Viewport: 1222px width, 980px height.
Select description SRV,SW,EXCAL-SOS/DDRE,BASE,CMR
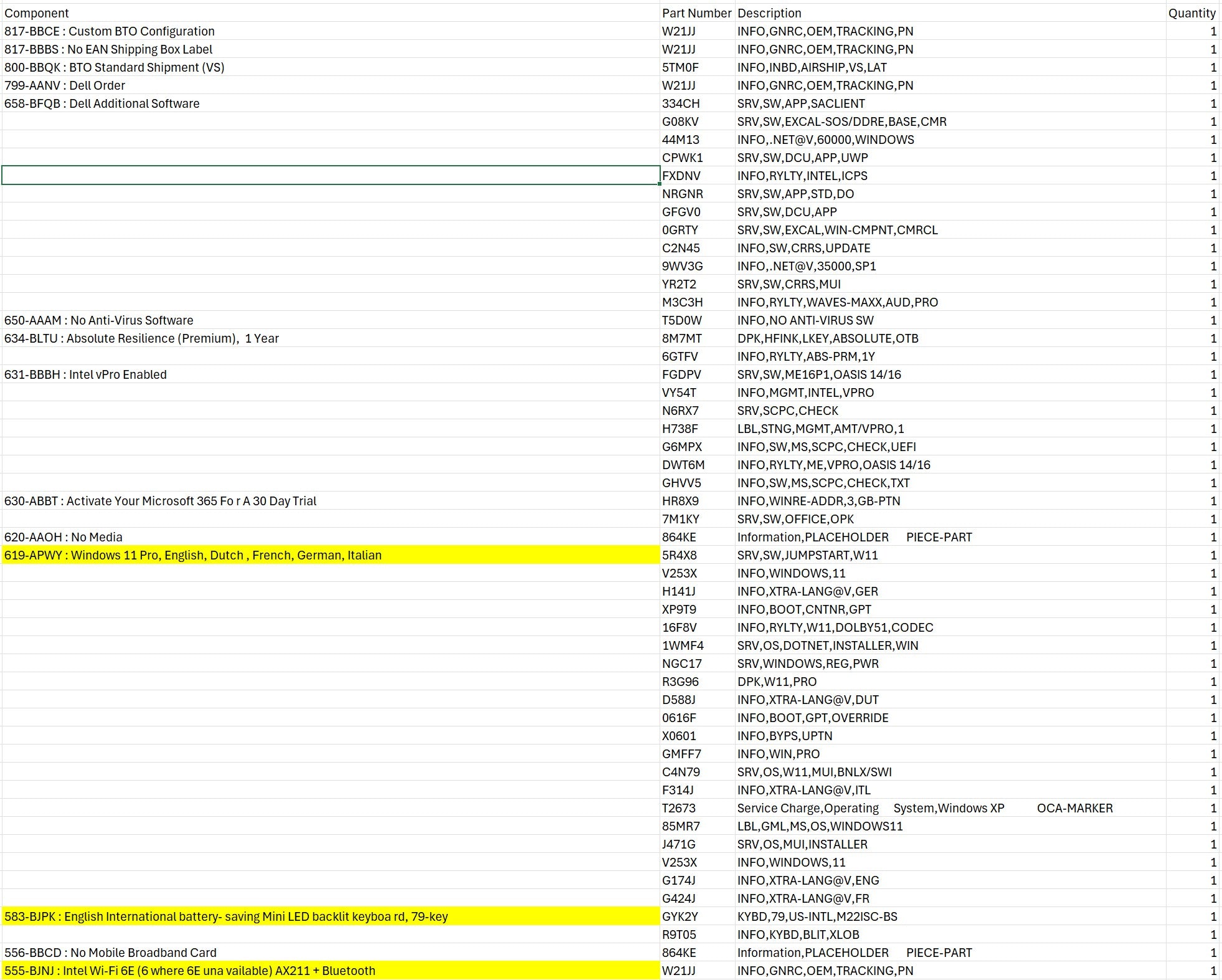point(950,121)
